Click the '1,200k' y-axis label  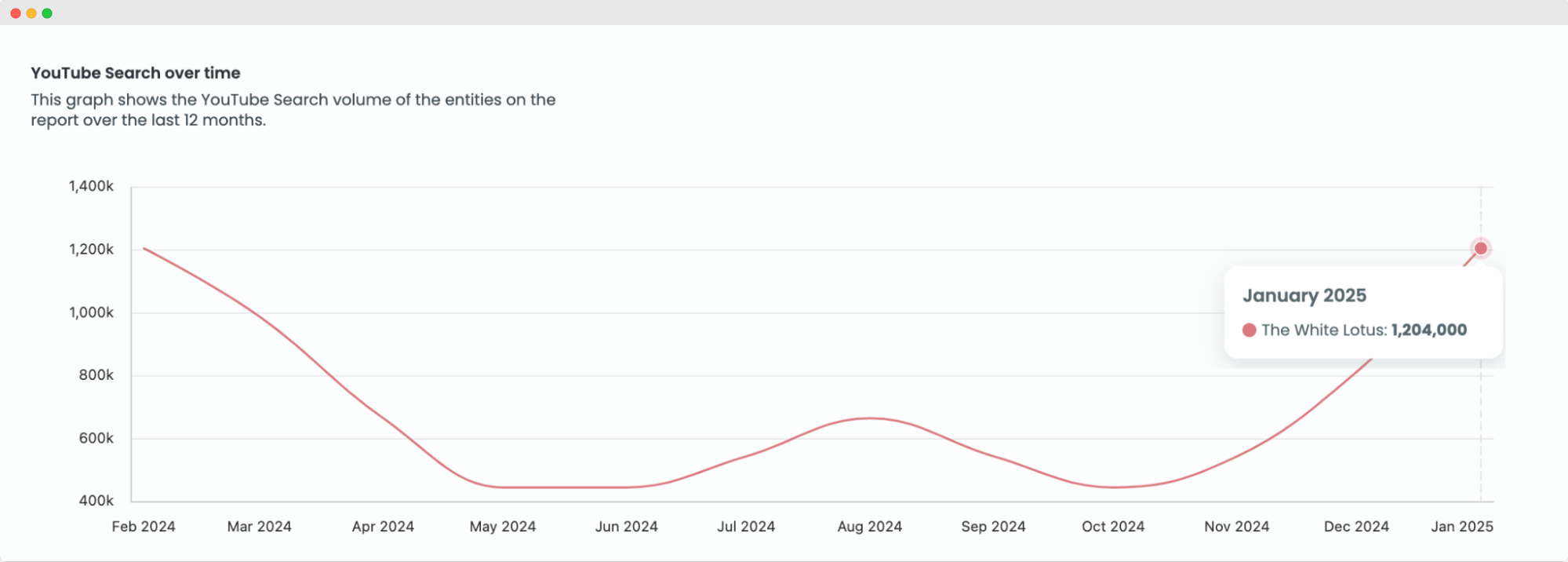click(91, 250)
